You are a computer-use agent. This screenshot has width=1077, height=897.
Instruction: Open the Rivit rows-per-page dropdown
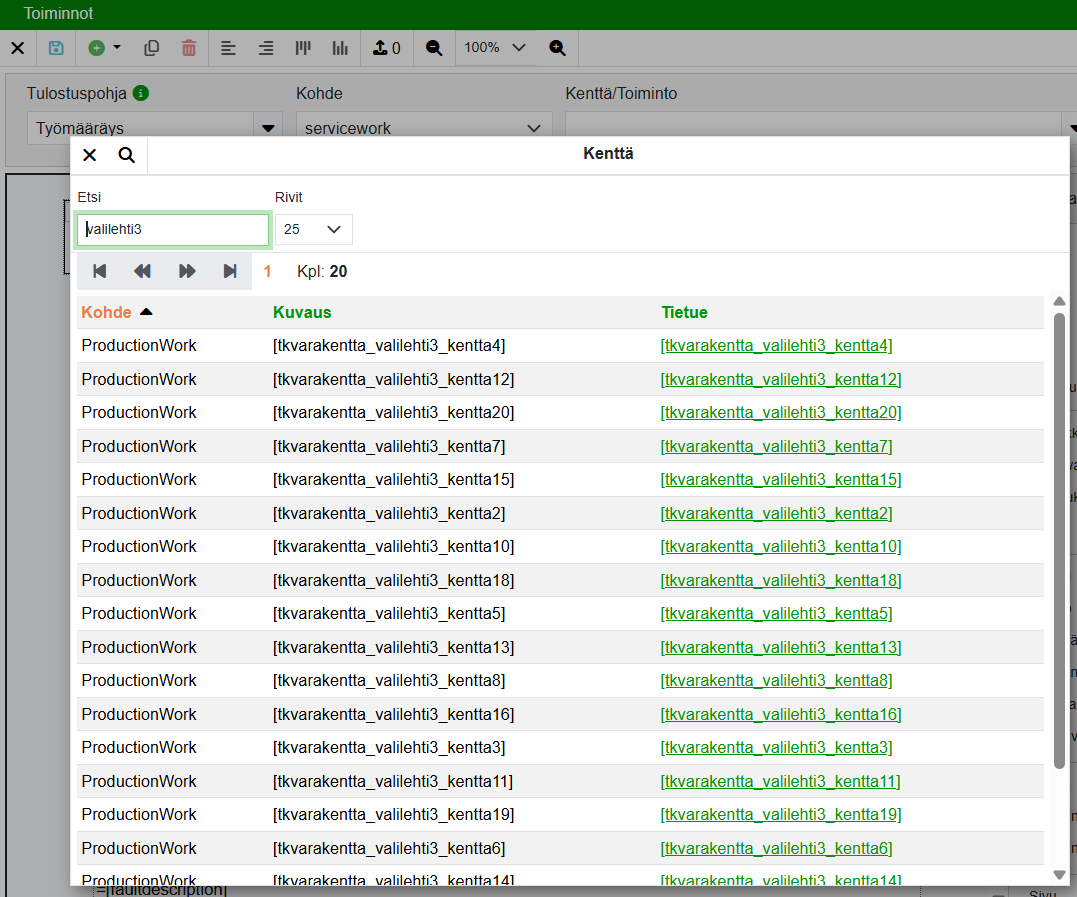tap(313, 229)
